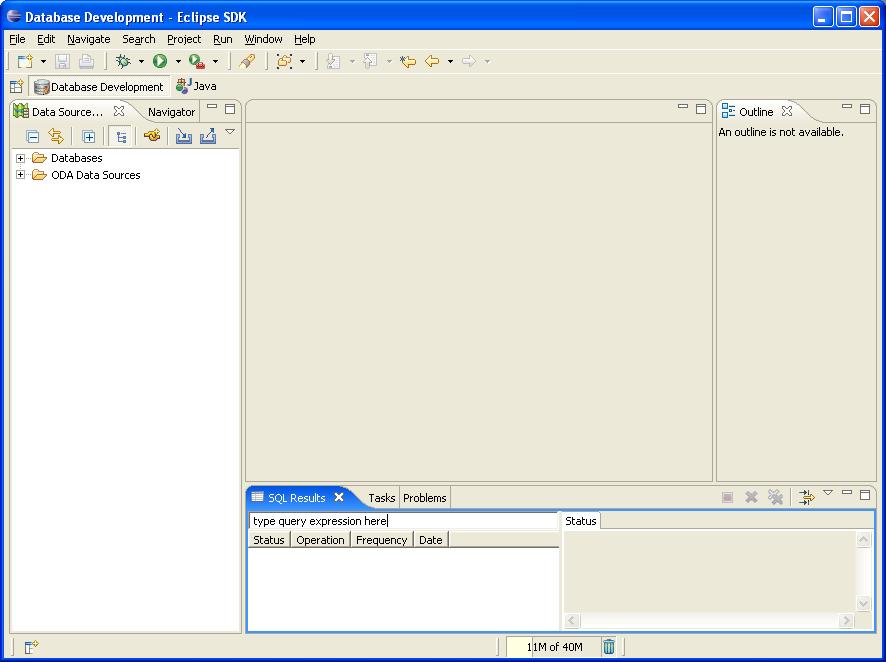Click in the query expression field

pyautogui.click(x=403, y=521)
